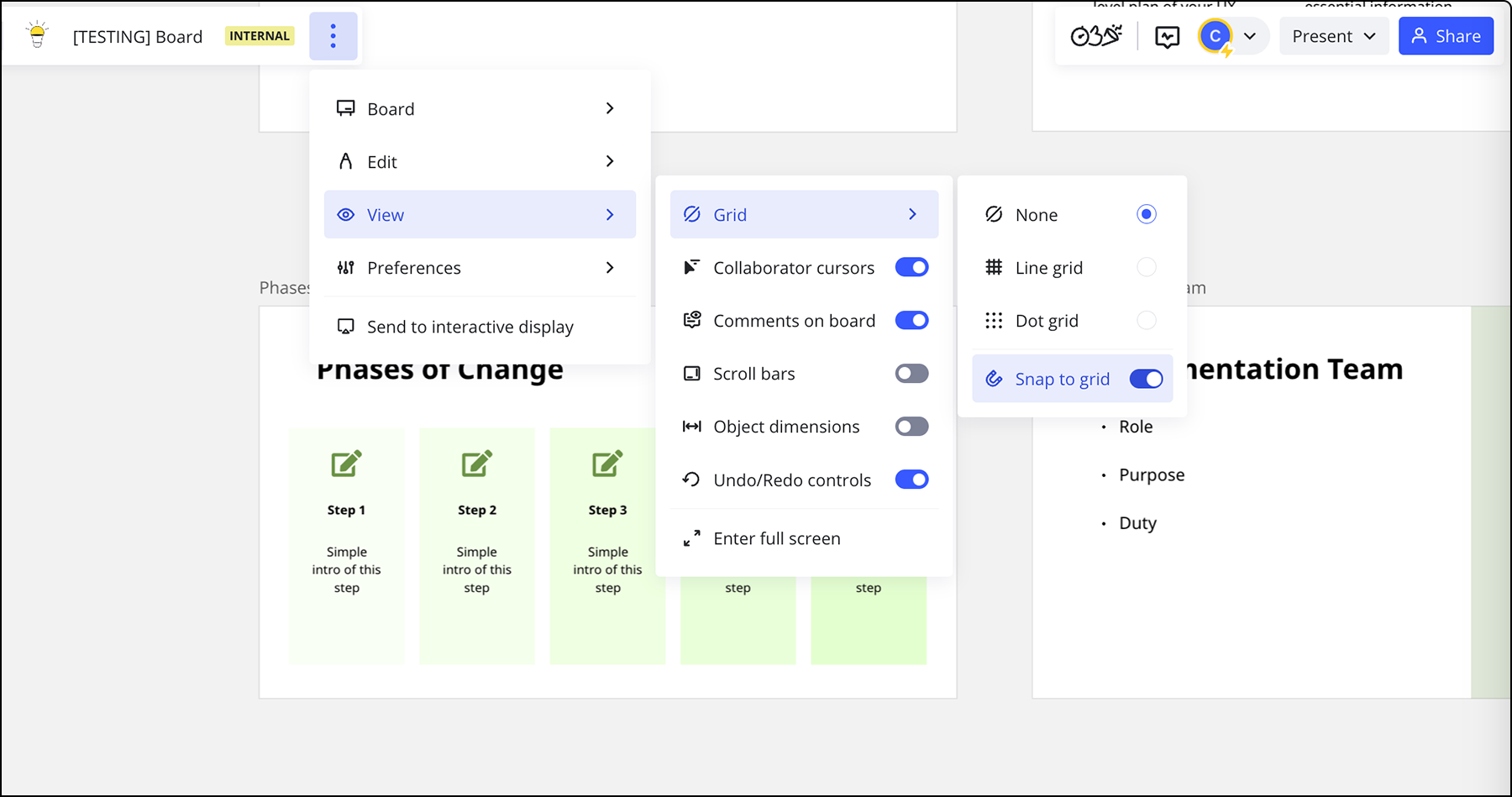This screenshot has height=797, width=1512.
Task: Click the C user avatar
Action: click(1215, 35)
